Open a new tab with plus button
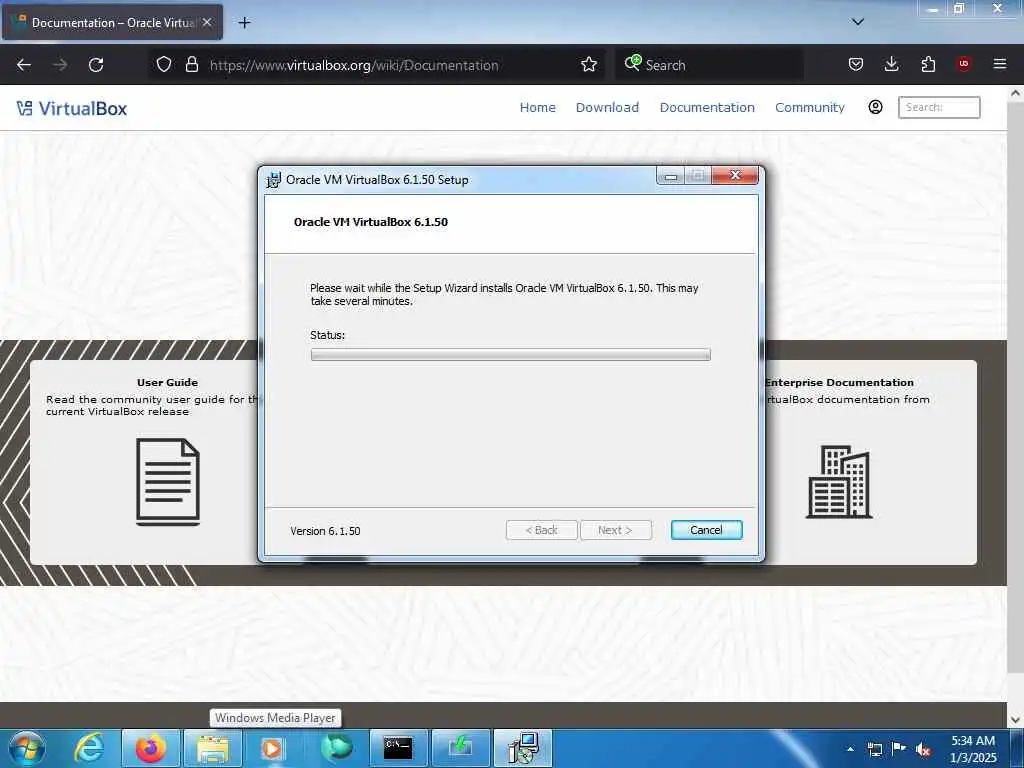 244,23
